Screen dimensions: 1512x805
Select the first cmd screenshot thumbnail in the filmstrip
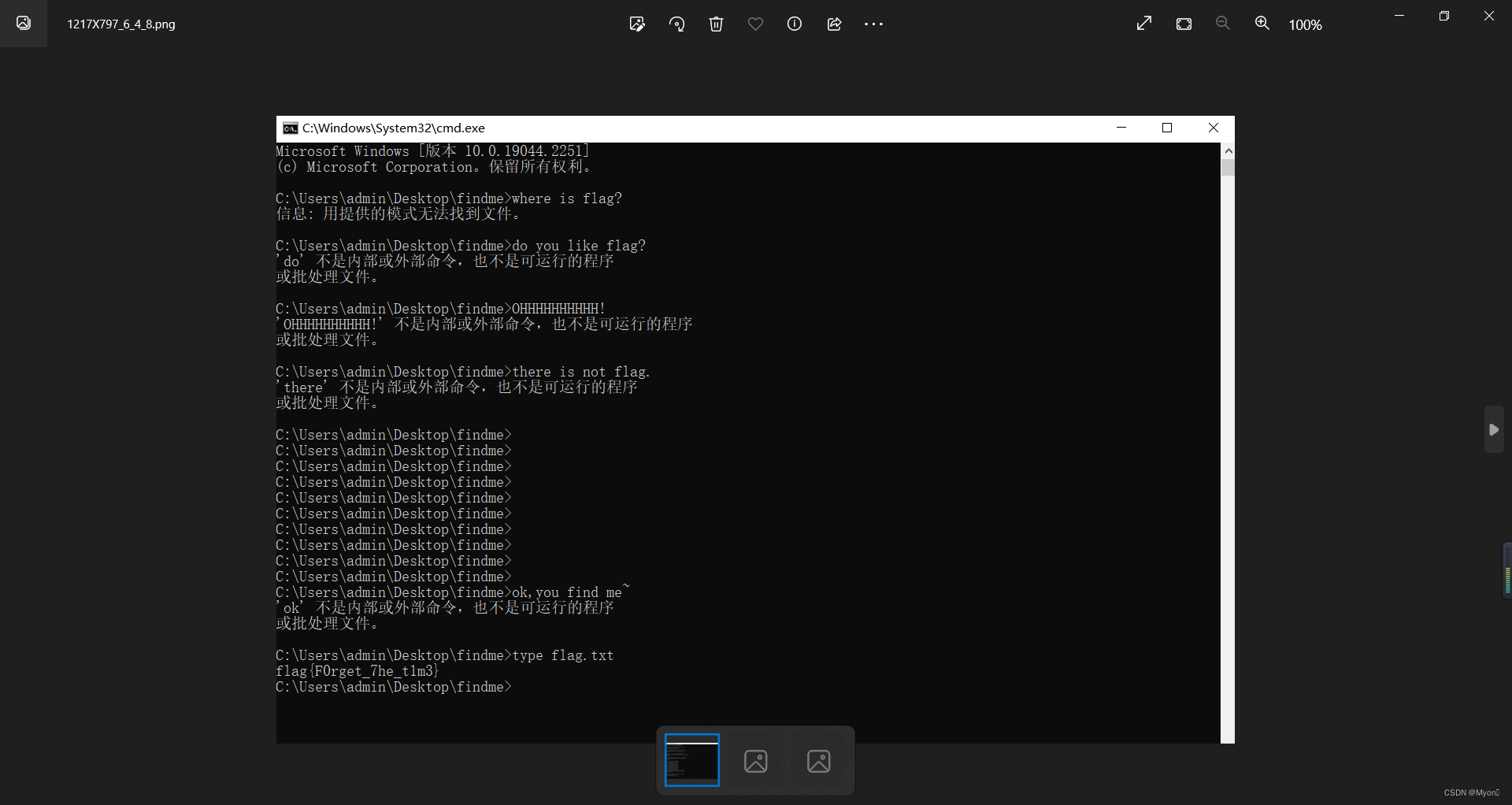coord(691,760)
